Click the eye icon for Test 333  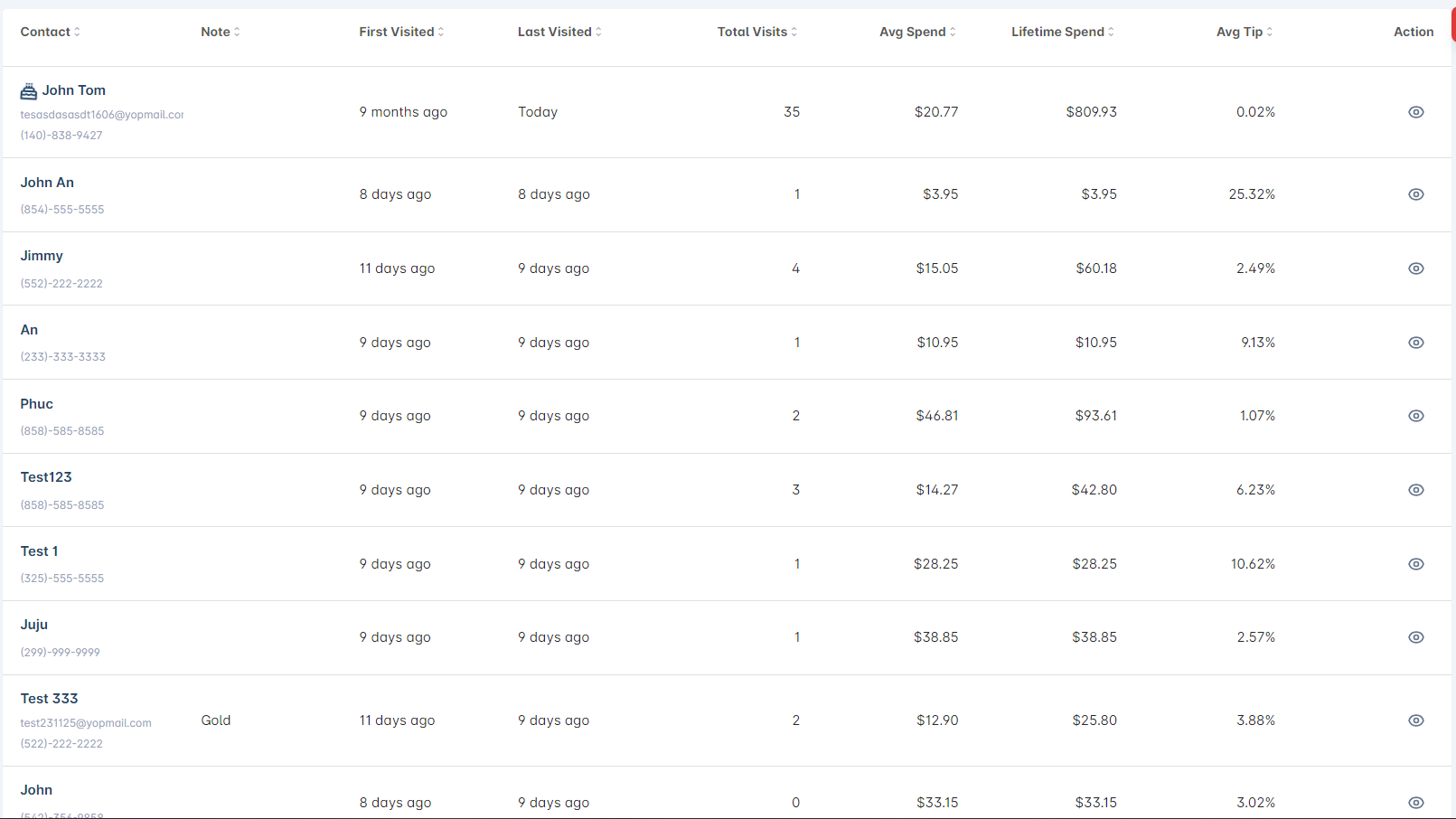tap(1415, 720)
